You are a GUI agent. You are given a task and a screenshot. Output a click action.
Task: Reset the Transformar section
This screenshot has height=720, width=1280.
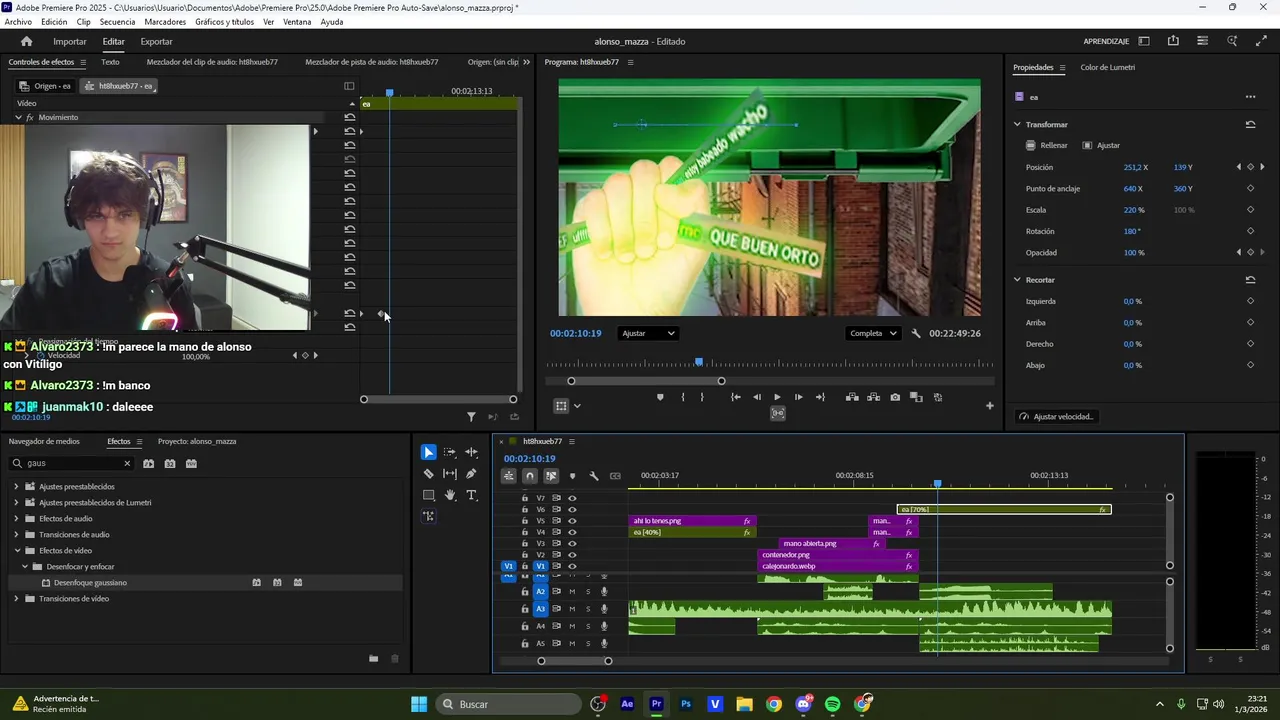coord(1250,124)
